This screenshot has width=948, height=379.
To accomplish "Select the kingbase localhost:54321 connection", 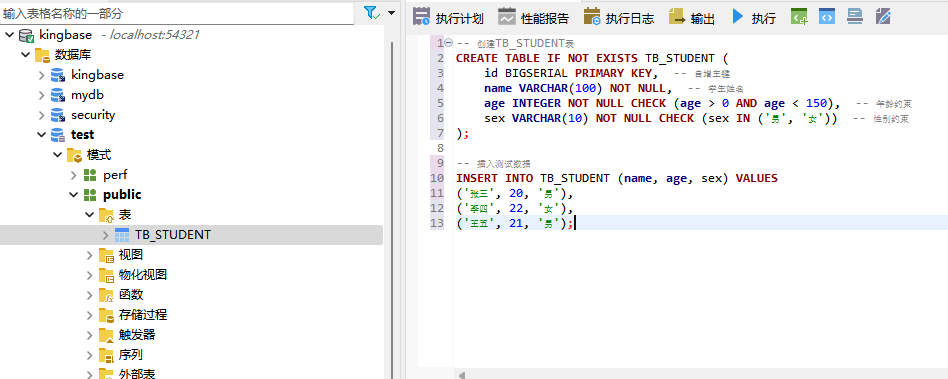I will tap(119, 35).
